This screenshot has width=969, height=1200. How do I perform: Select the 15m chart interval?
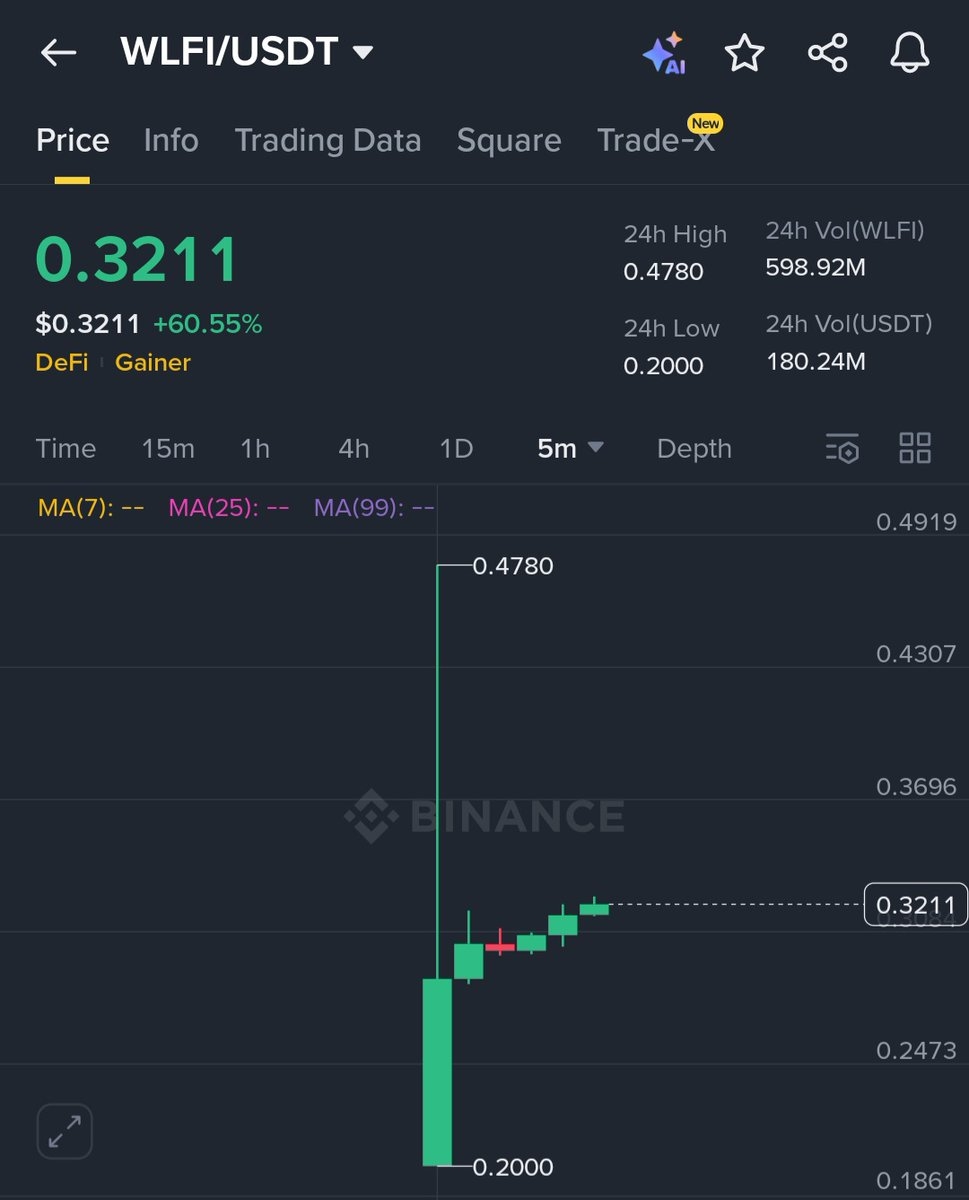coord(168,449)
